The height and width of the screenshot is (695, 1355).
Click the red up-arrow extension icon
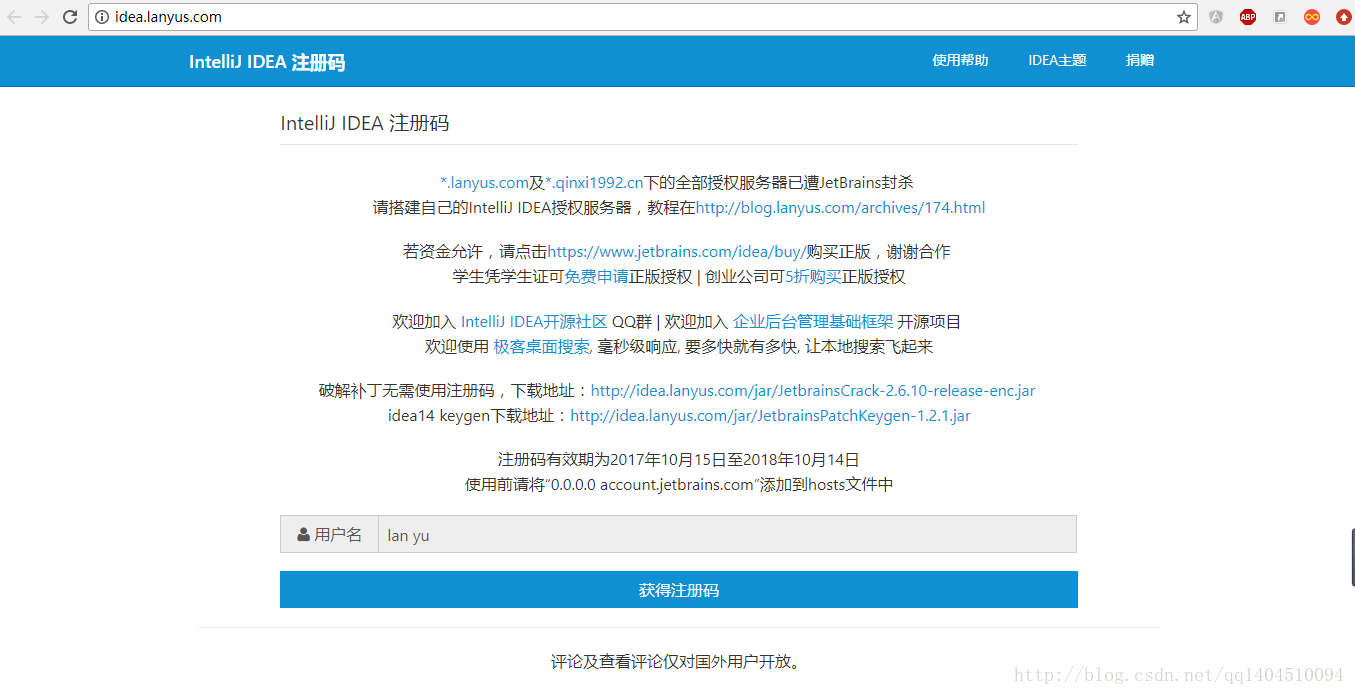click(1343, 17)
